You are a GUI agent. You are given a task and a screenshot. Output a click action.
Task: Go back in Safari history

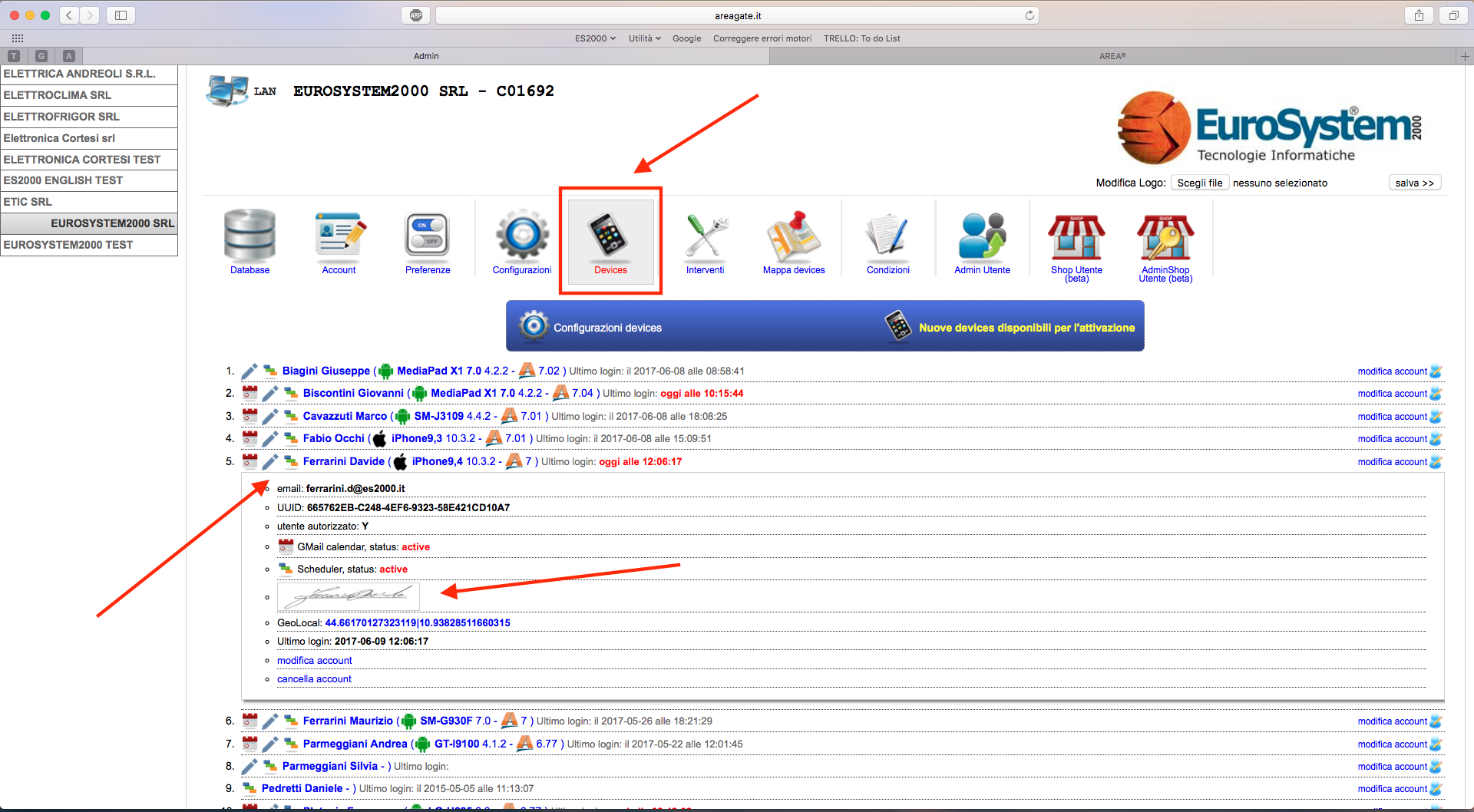pyautogui.click(x=69, y=15)
